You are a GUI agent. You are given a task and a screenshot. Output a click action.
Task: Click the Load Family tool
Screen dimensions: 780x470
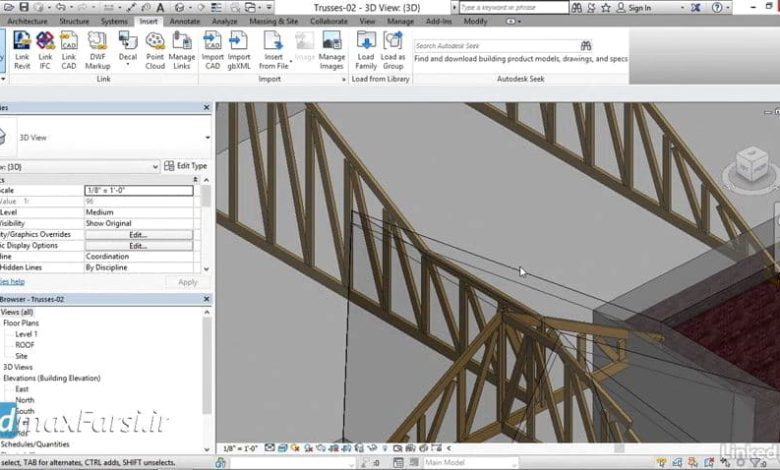pos(366,50)
